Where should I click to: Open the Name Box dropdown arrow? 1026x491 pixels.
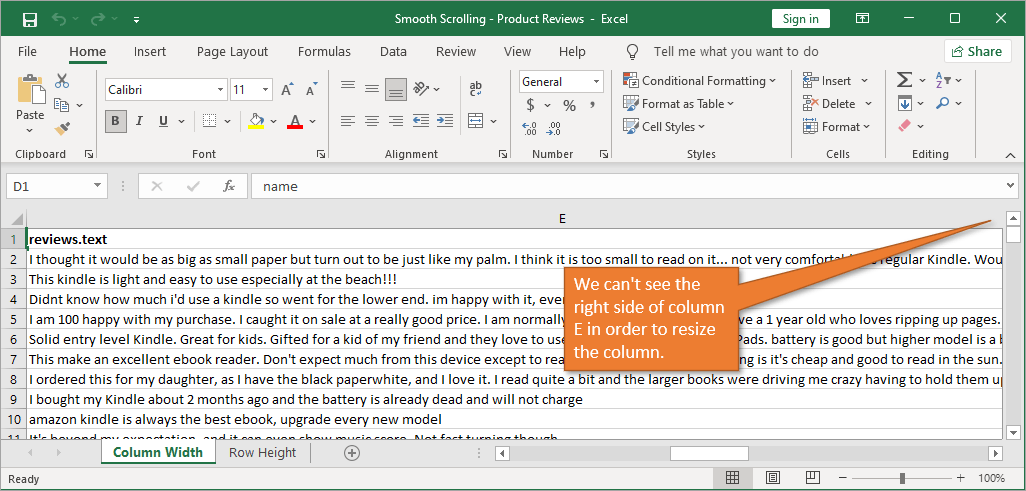pos(97,186)
